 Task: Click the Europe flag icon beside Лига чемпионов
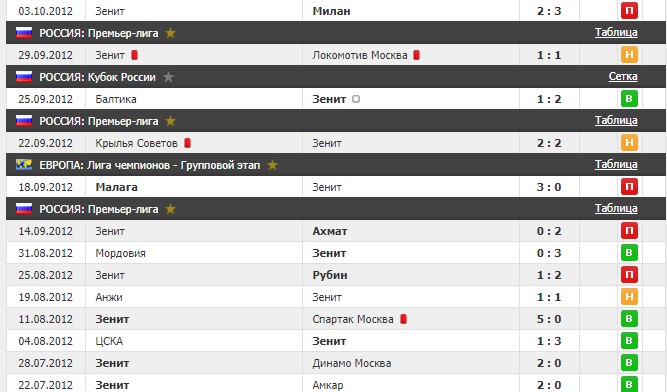point(24,165)
